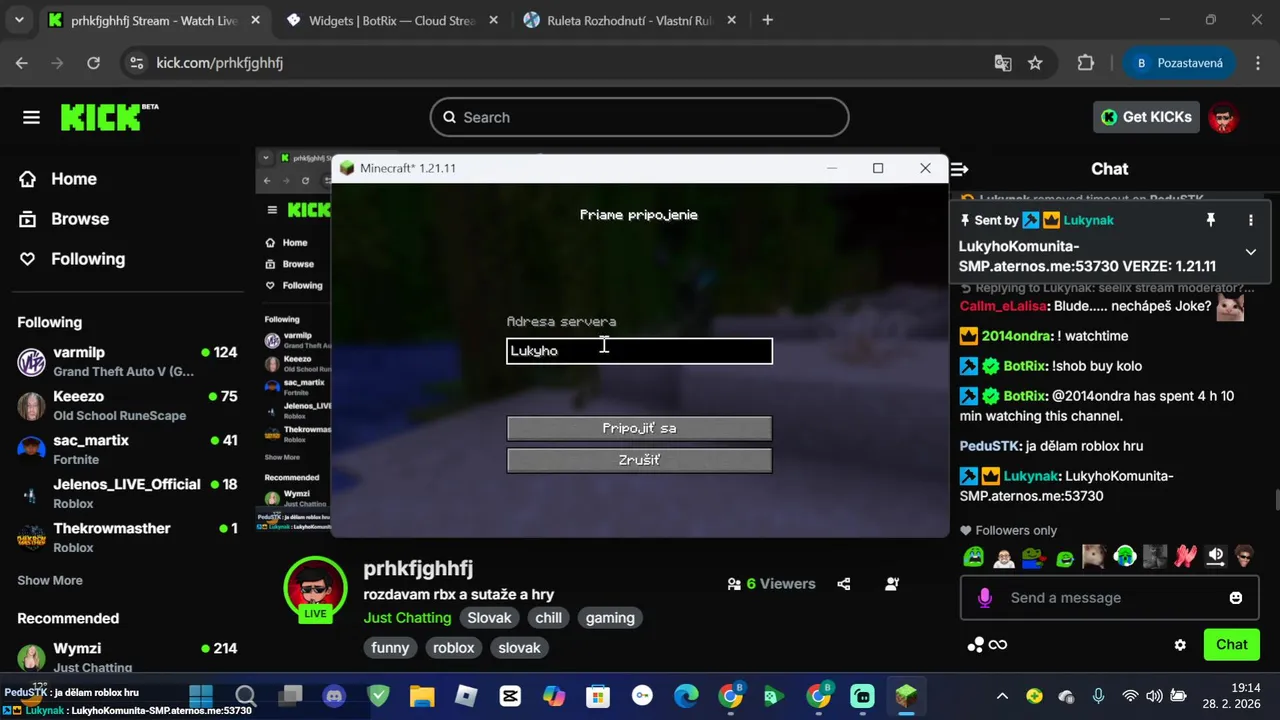Open the Keeezo channel in Following

[x=127, y=405]
